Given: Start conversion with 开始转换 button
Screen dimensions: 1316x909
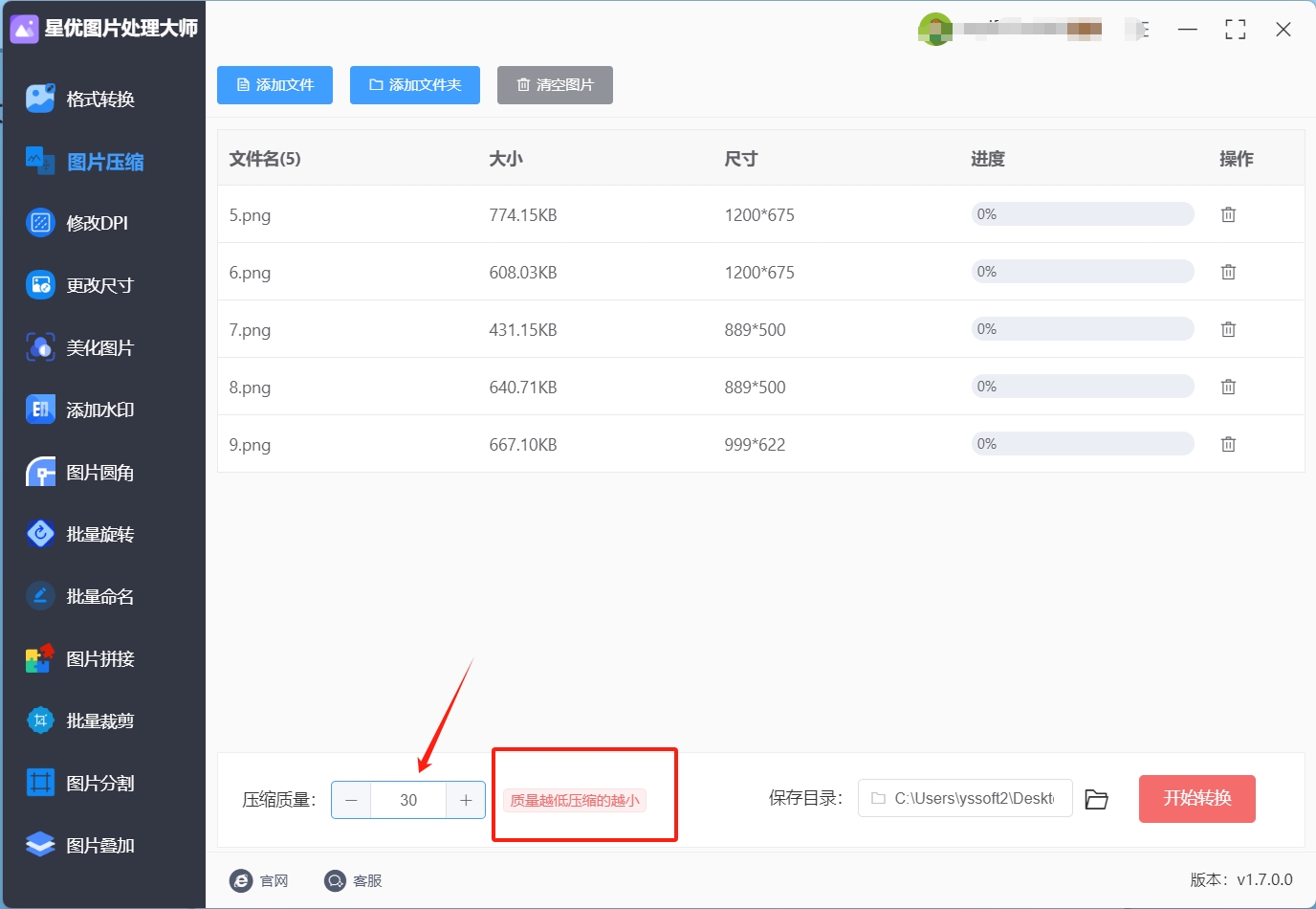Looking at the screenshot, I should tap(1196, 799).
